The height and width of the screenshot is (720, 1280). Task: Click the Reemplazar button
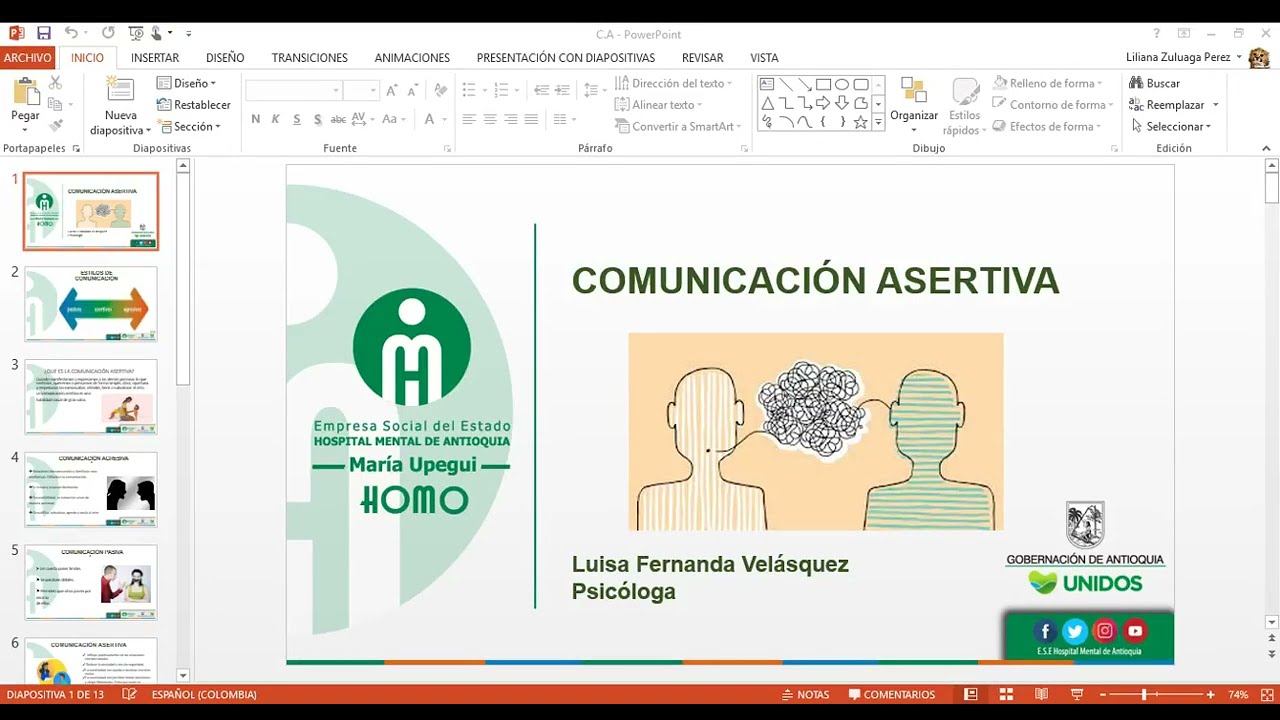(x=1167, y=105)
